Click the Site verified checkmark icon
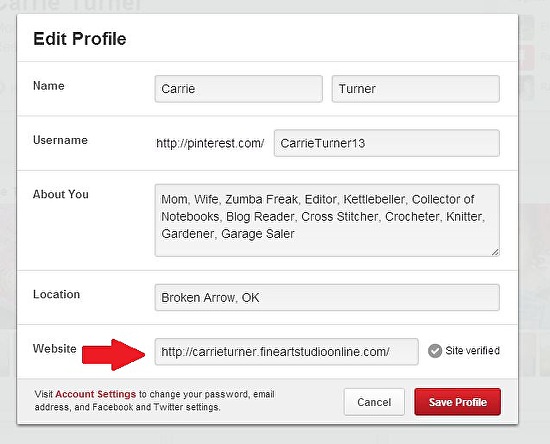The height and width of the screenshot is (444, 550). (x=435, y=351)
